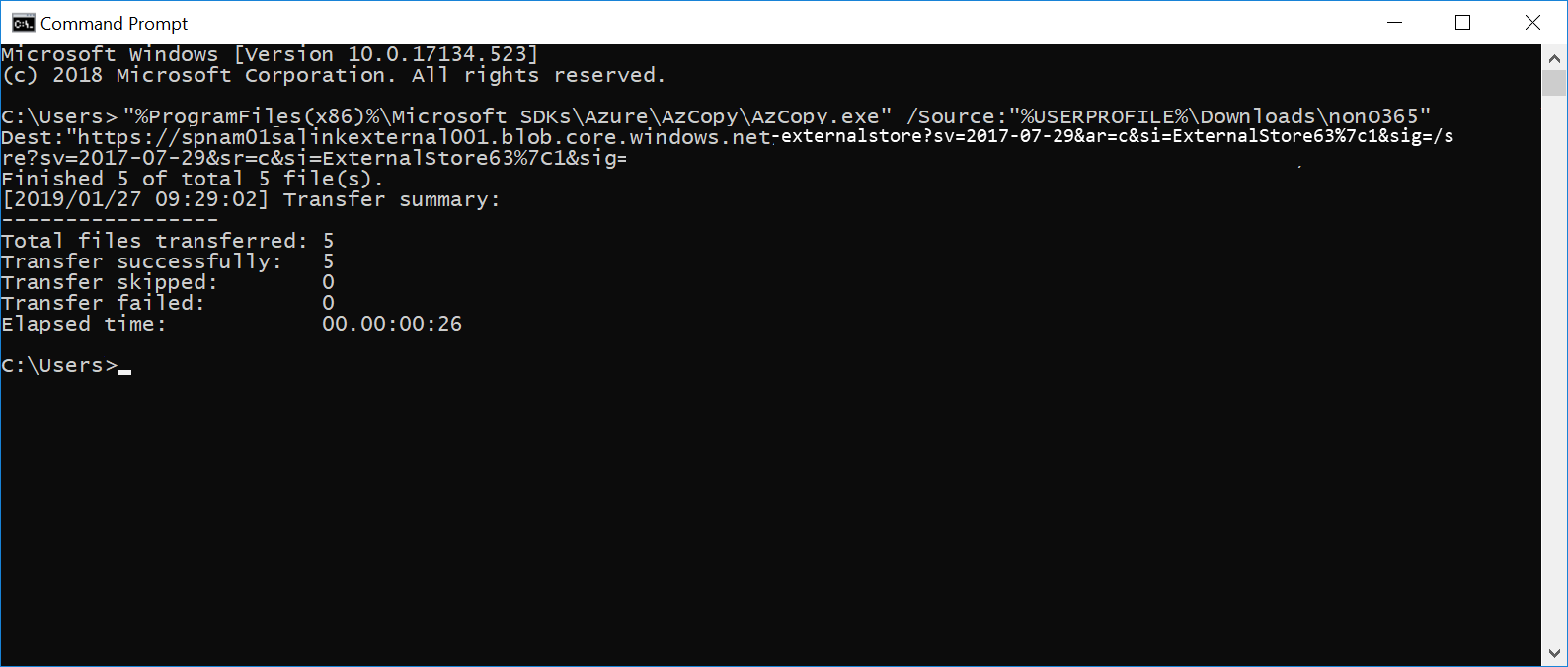Click the scrollbar up arrow
The image size is (1568, 667).
[1556, 57]
